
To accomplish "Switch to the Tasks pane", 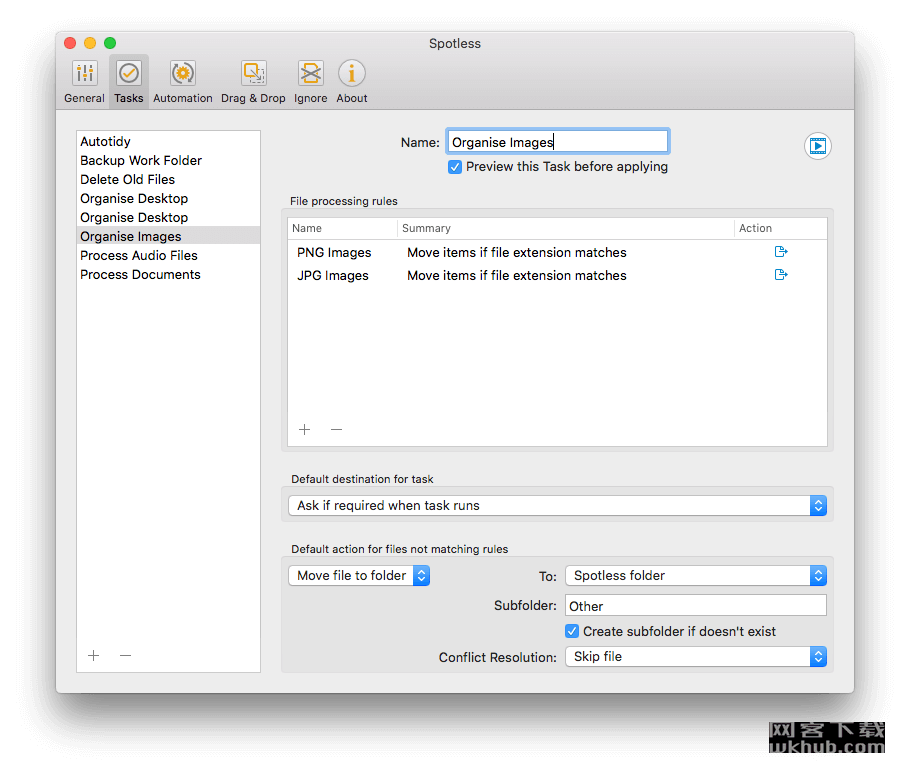I will coord(129,82).
